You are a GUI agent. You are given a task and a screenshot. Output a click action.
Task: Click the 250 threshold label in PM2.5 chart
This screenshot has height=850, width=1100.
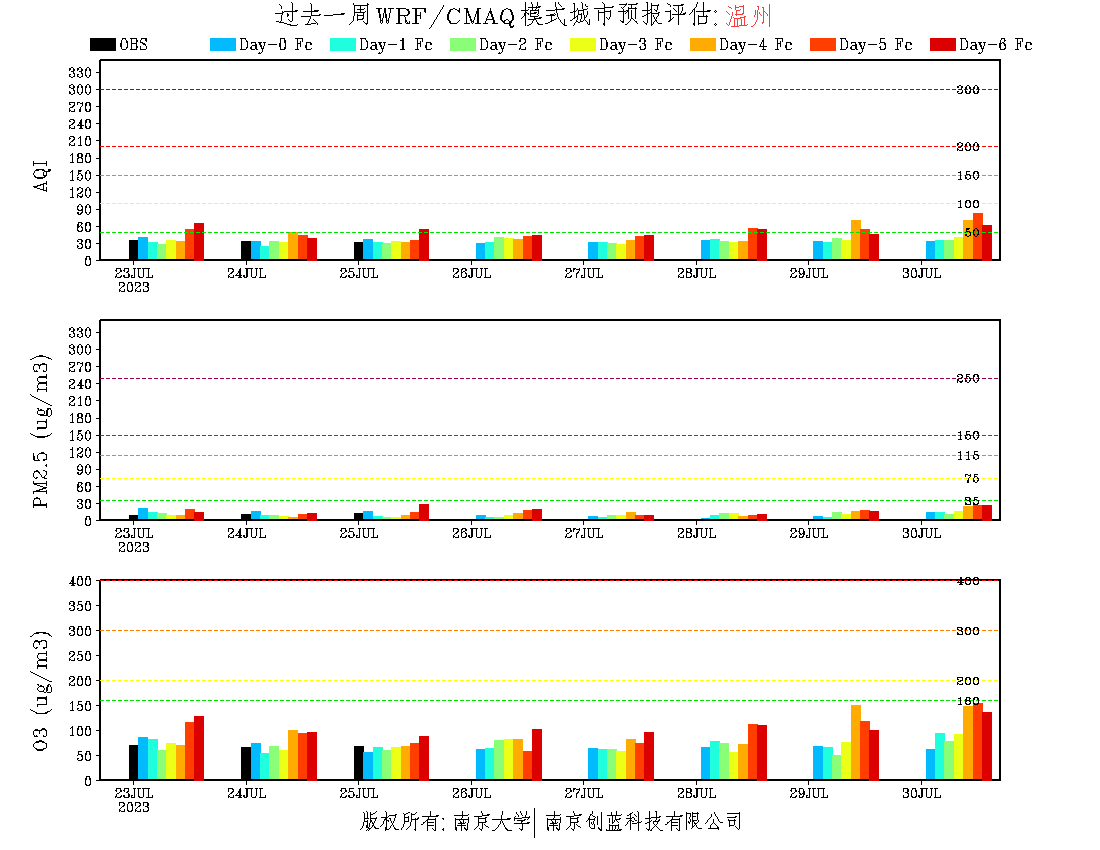point(967,378)
